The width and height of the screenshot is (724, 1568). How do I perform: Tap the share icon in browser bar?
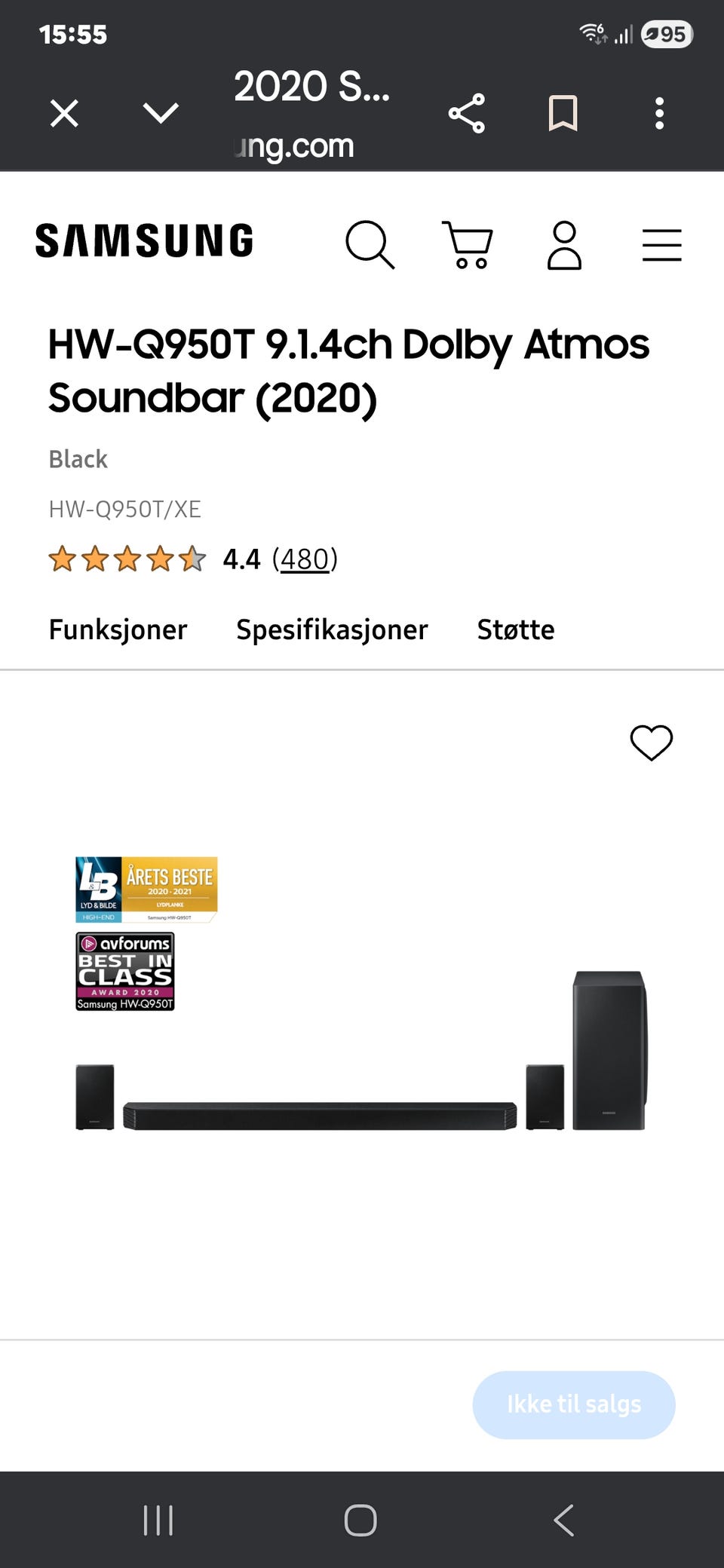[x=467, y=114]
